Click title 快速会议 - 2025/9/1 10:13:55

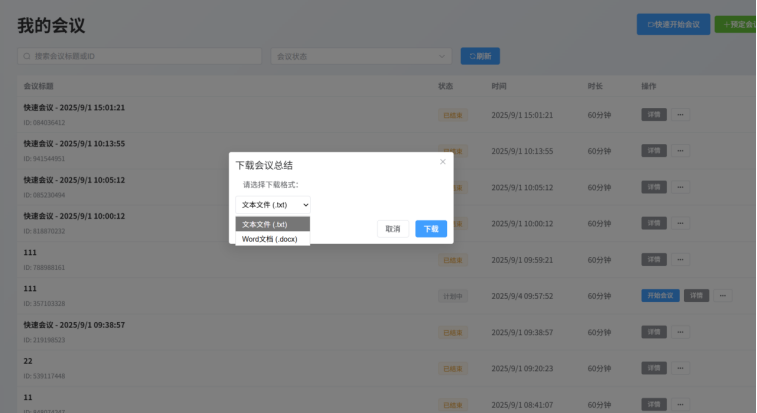(x=74, y=144)
